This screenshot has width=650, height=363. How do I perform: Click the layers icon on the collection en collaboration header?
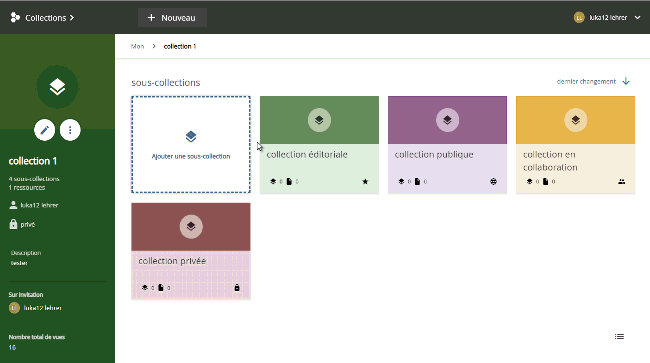(575, 120)
